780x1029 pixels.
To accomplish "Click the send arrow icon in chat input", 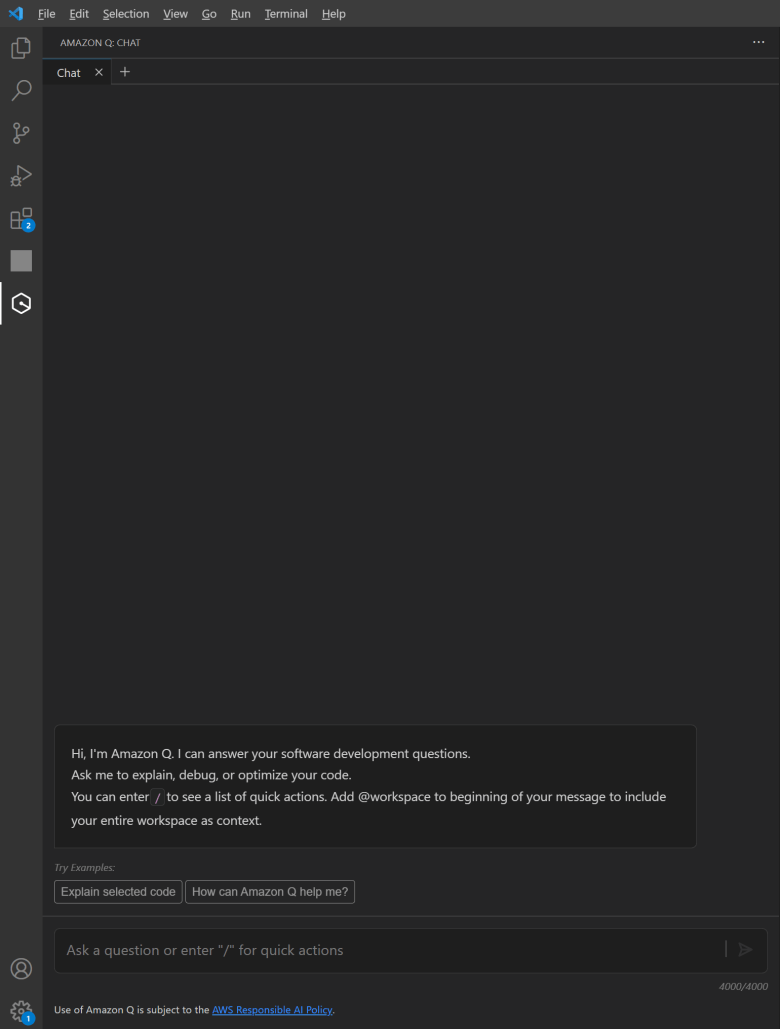I will 745,950.
